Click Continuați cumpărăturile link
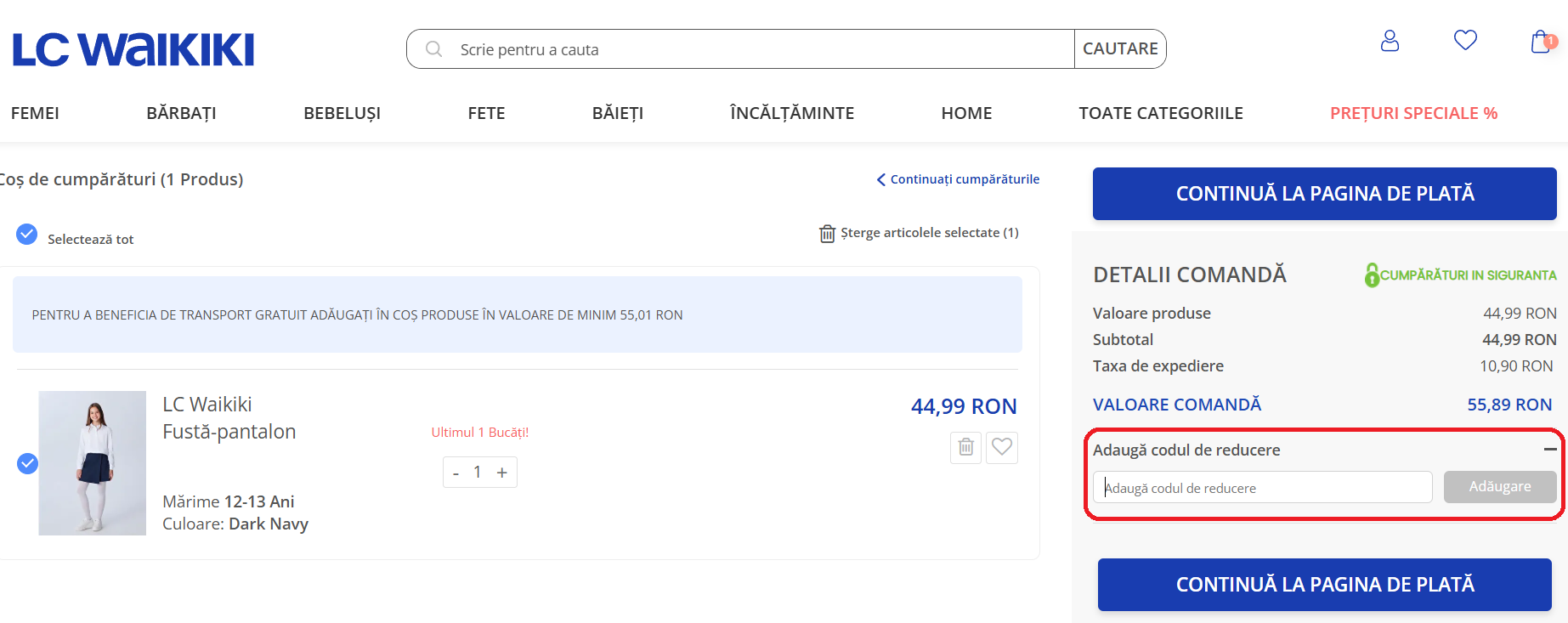Image resolution: width=1568 pixels, height=623 pixels. (959, 179)
